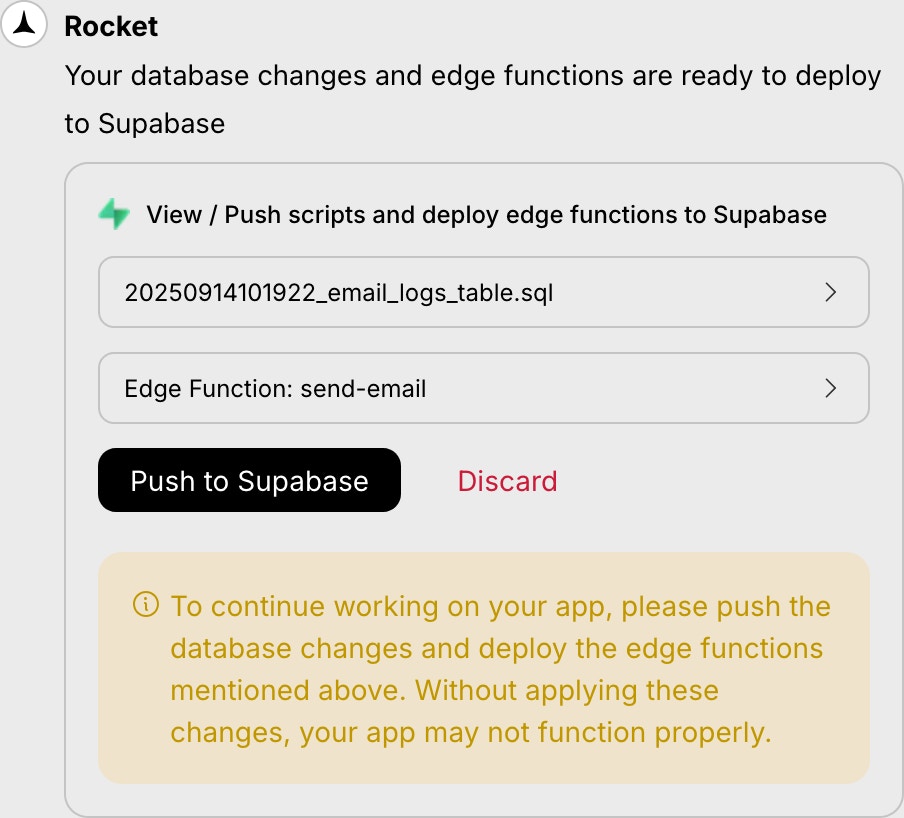The image size is (904, 818).
Task: Select the circled arrowhead icon beside Rocket heading
Action: click(x=25, y=24)
